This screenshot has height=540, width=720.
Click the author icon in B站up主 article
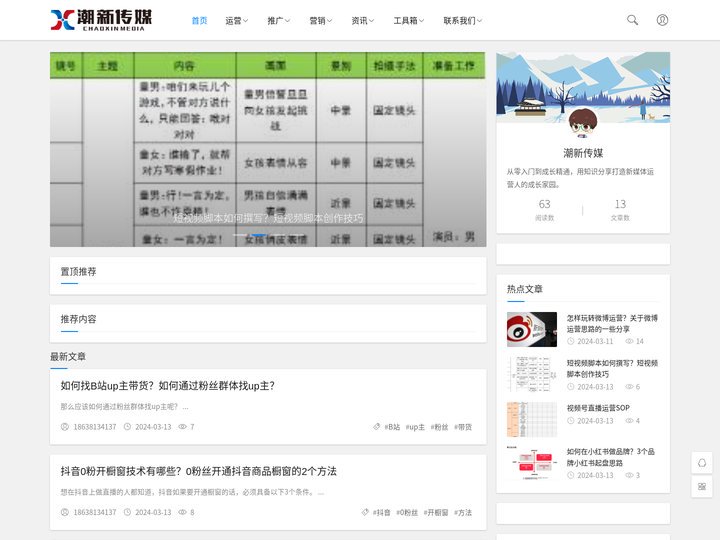(x=65, y=427)
